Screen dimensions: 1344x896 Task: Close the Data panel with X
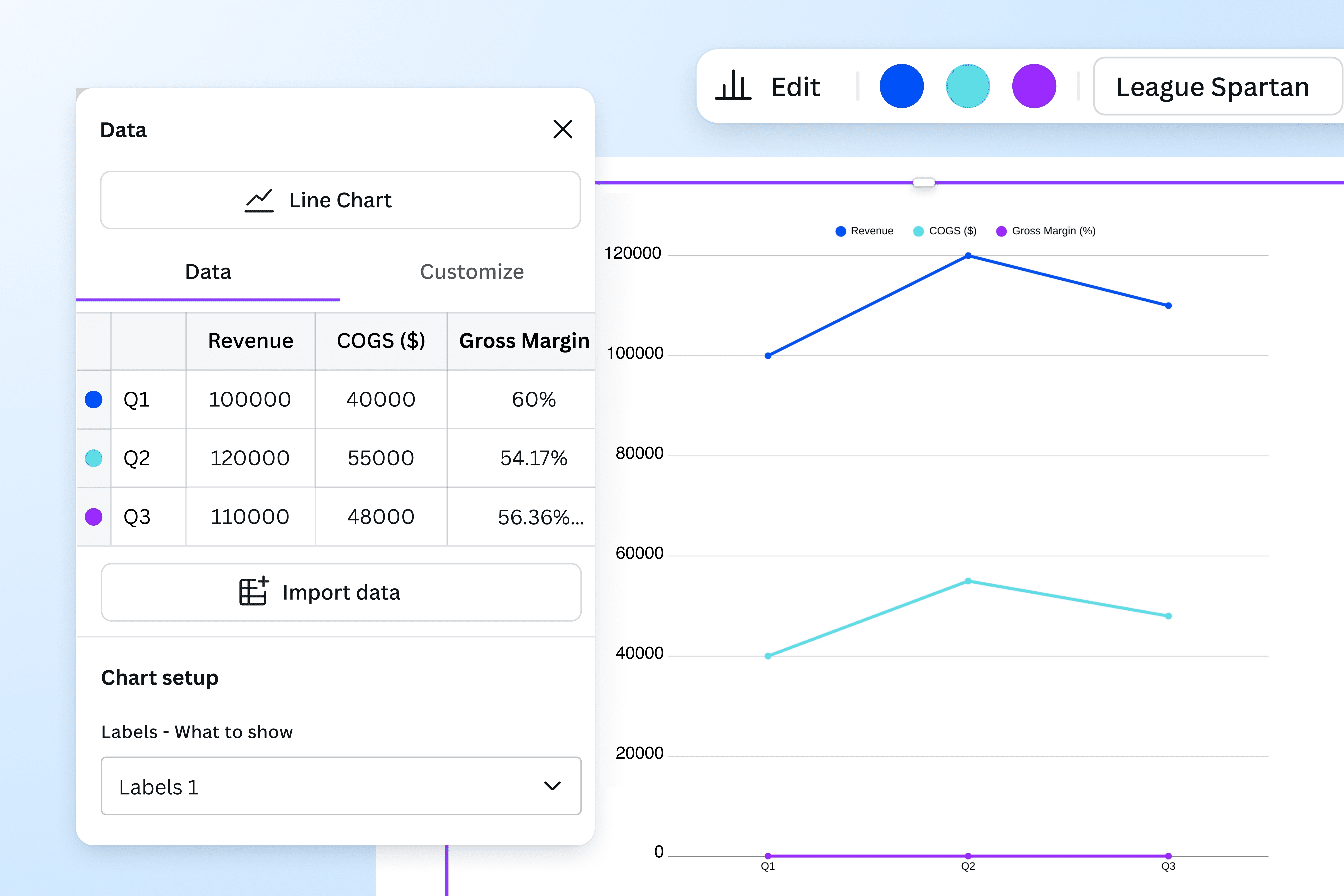tap(563, 129)
